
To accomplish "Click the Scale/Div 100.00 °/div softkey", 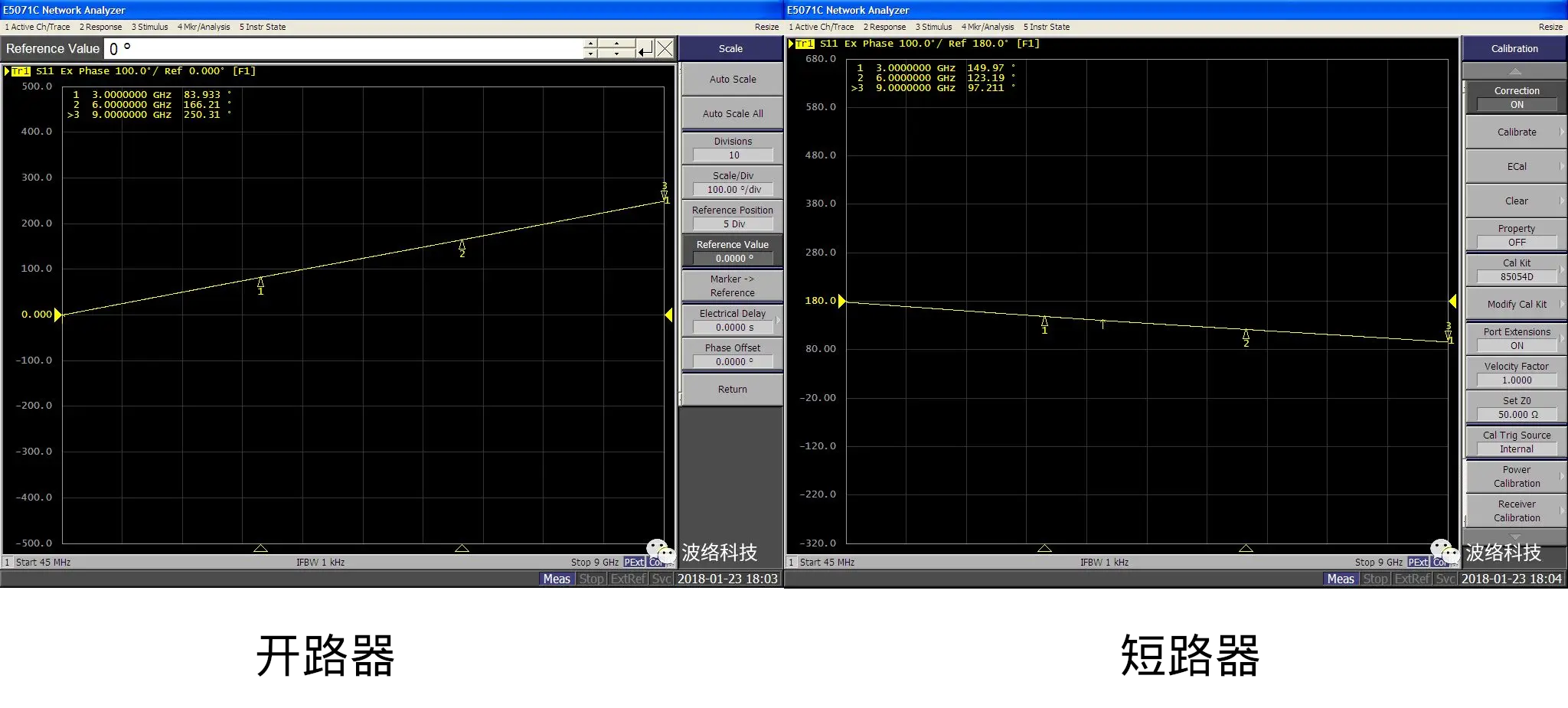I will [x=733, y=182].
